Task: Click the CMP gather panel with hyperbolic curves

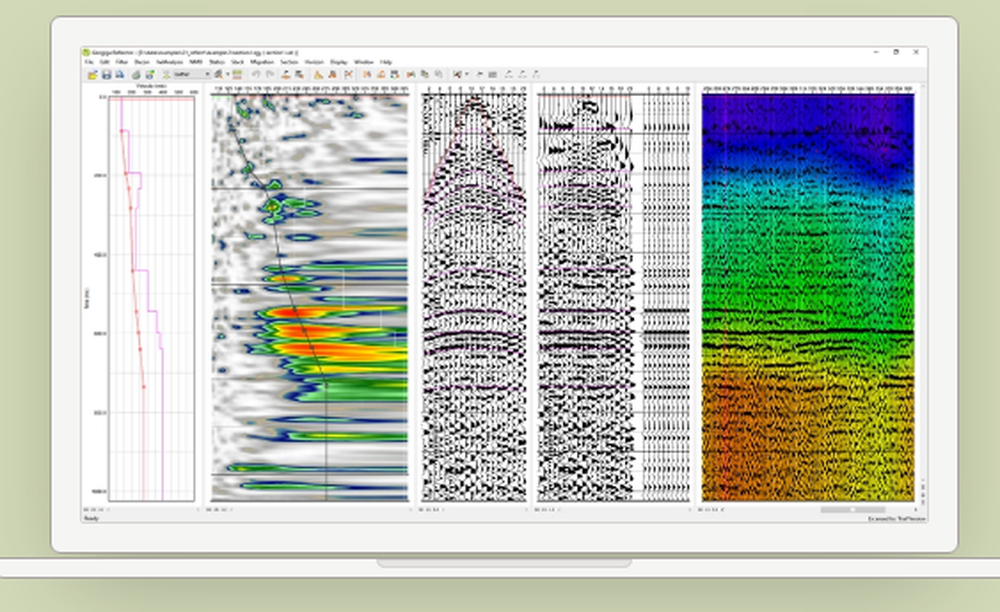Action: click(474, 297)
